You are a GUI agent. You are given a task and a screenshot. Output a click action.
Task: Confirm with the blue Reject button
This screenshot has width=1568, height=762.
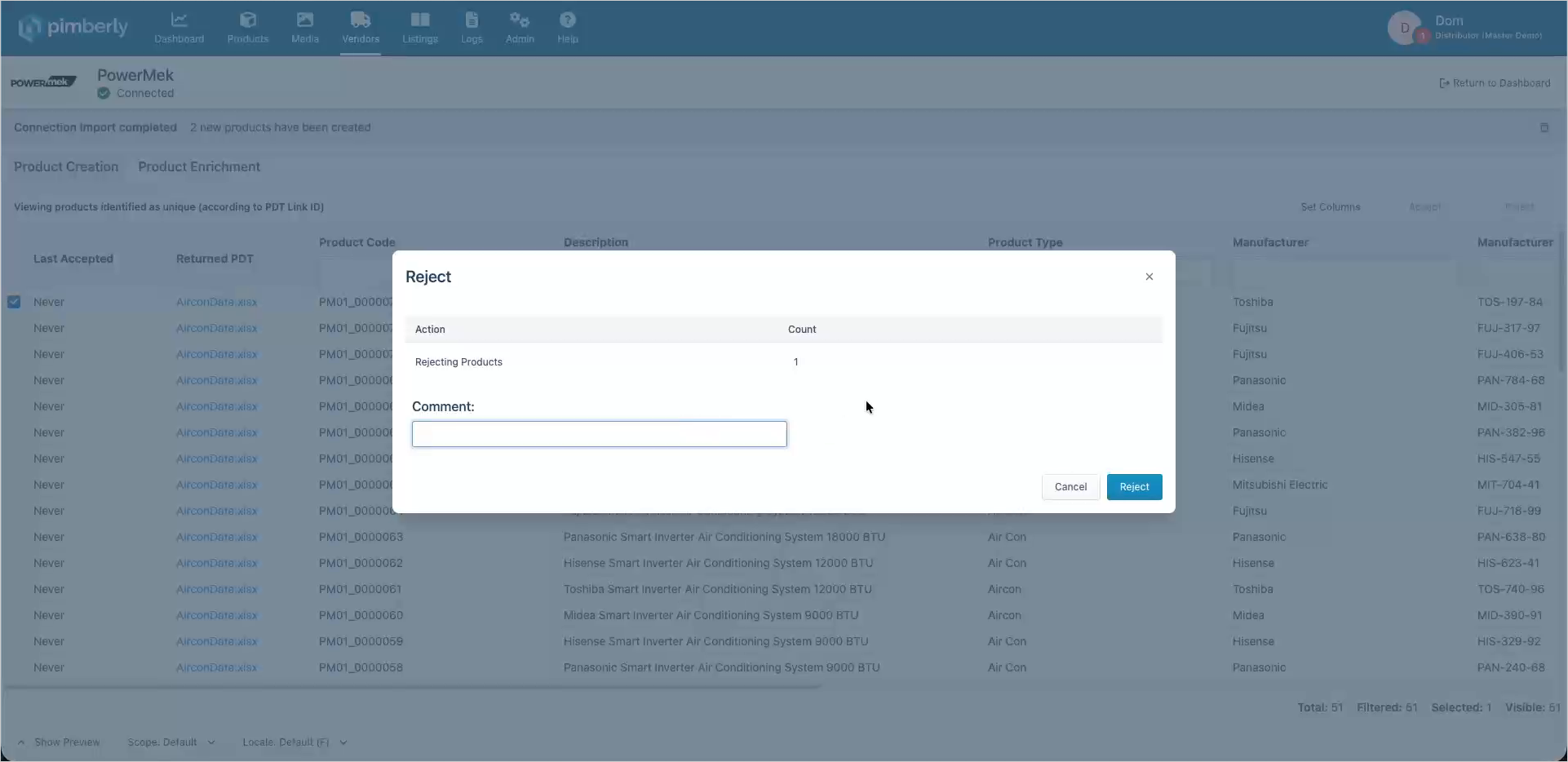pos(1134,487)
